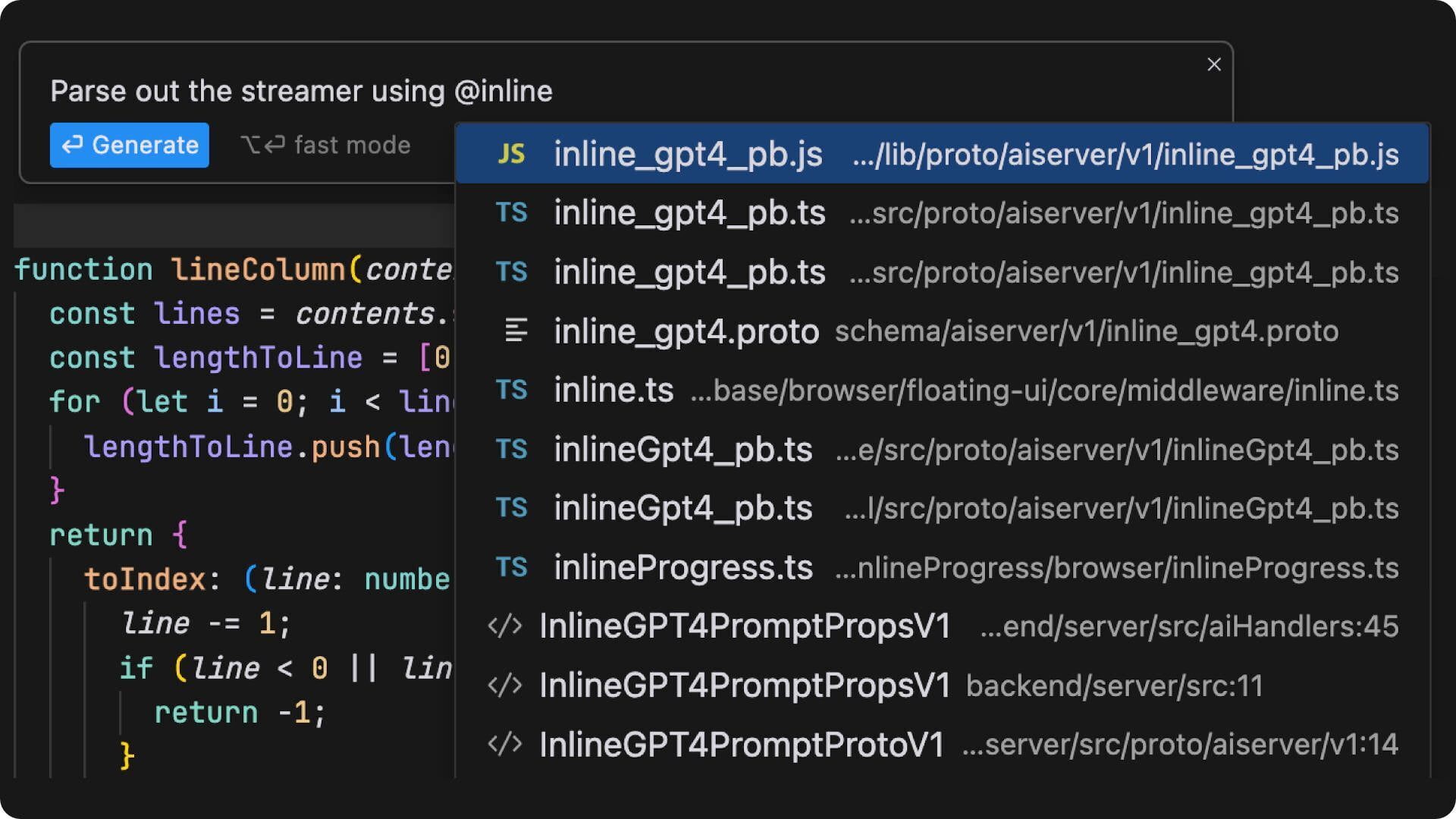Close the prompt dialog
1456x819 pixels.
(1213, 64)
